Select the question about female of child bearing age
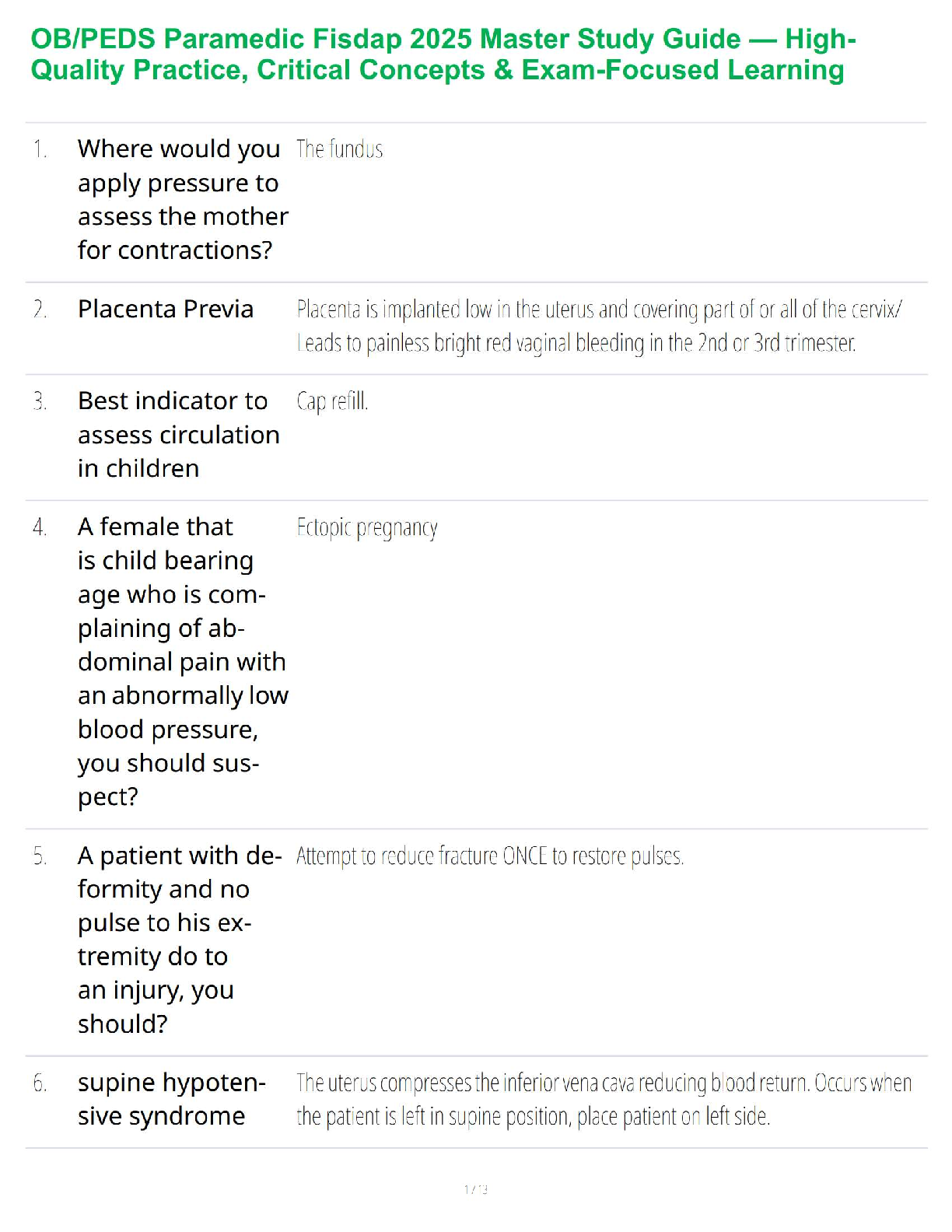The width and height of the screenshot is (952, 1232). [182, 661]
